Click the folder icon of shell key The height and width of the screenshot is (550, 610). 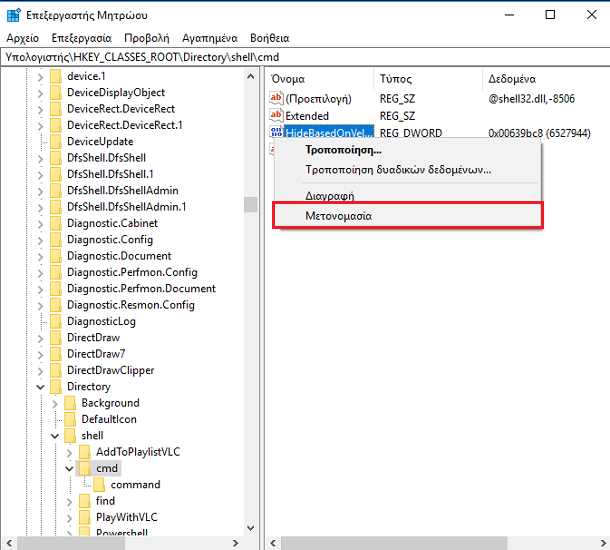click(70, 436)
